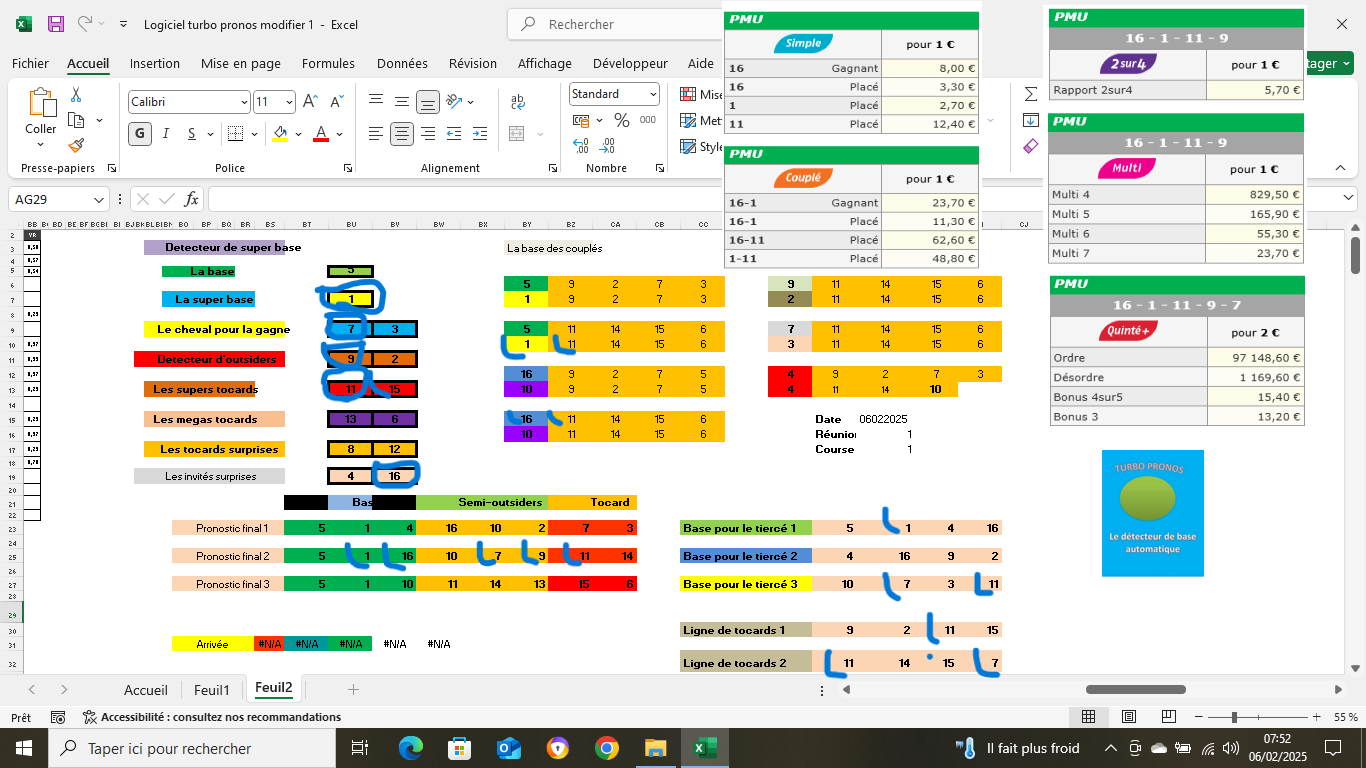Click the Copy icon in Presse-papiers
Viewport: 1366px width, 768px height.
75,120
